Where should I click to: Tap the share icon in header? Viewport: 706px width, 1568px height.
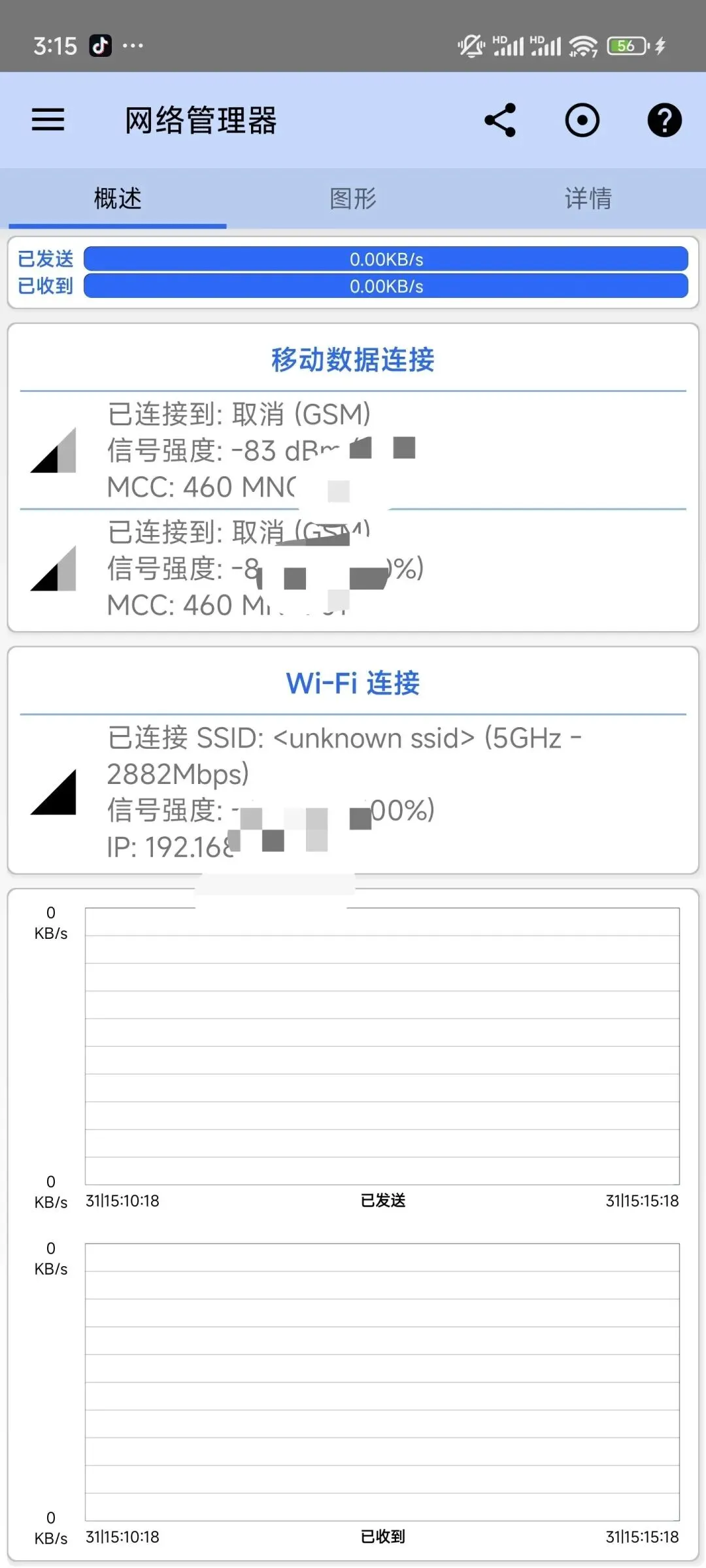coord(500,120)
